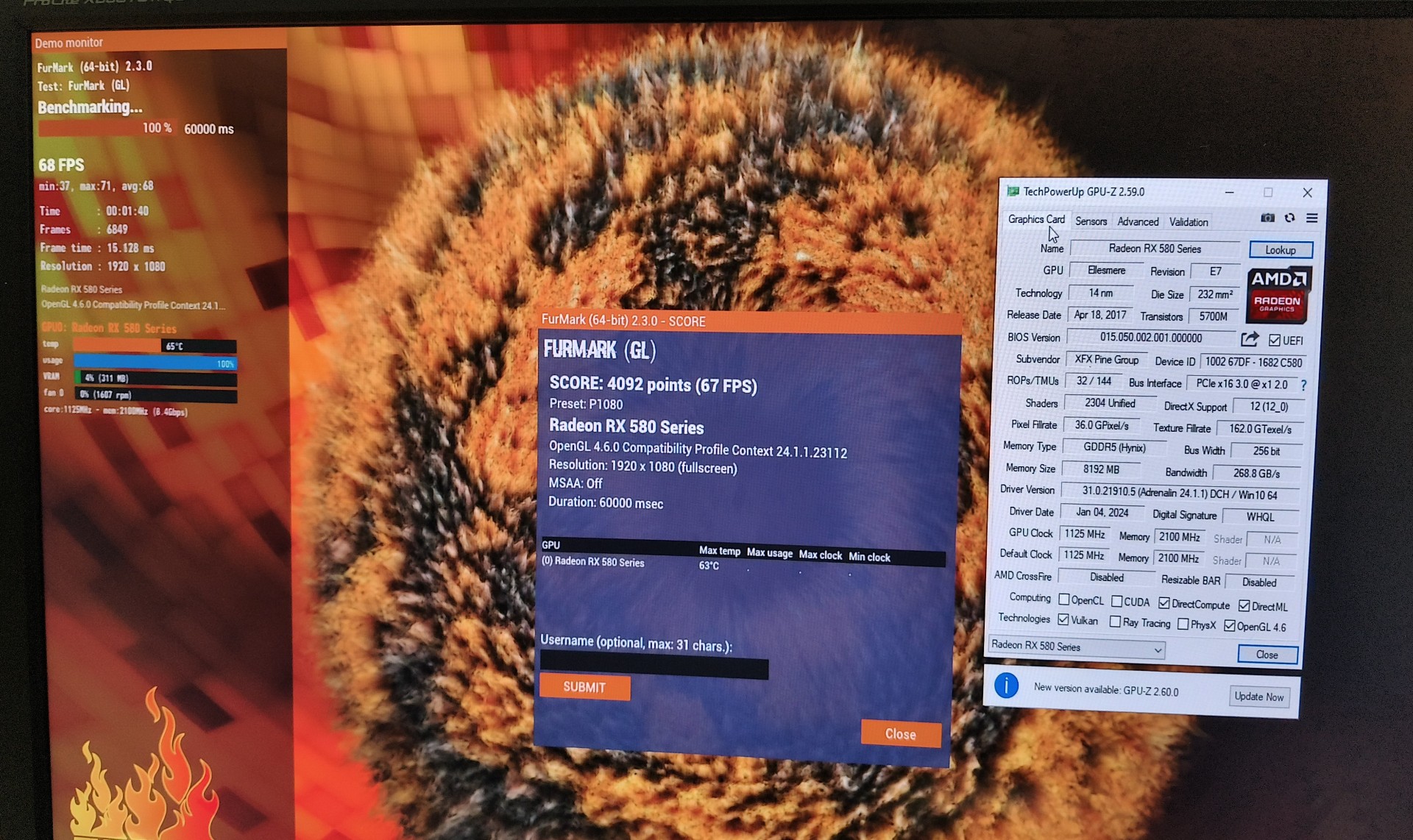Toggle the OpenCL checkbox

(1063, 599)
